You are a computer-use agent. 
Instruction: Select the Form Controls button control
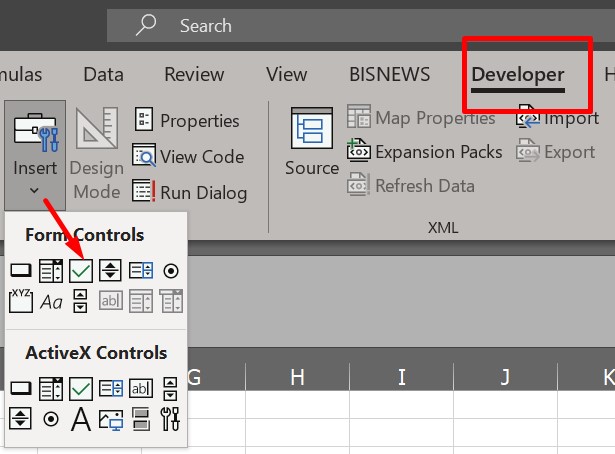20,270
